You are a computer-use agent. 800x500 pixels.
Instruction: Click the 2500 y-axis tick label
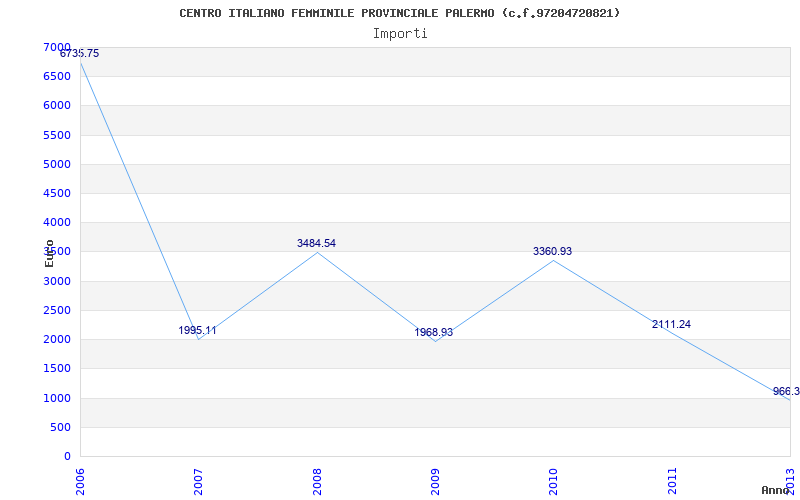pyautogui.click(x=57, y=310)
